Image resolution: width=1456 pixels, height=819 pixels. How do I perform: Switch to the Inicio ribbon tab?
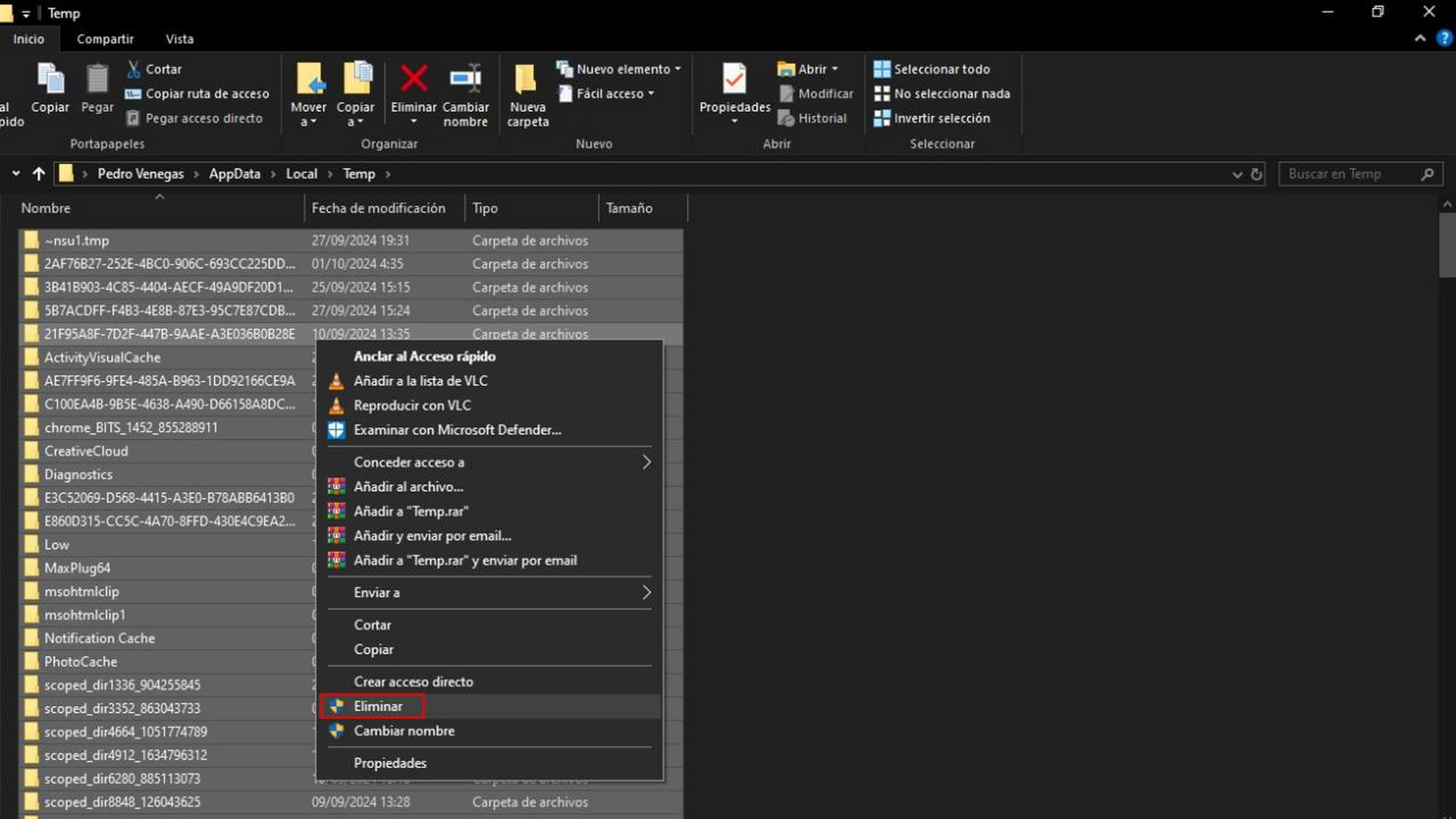click(x=29, y=39)
